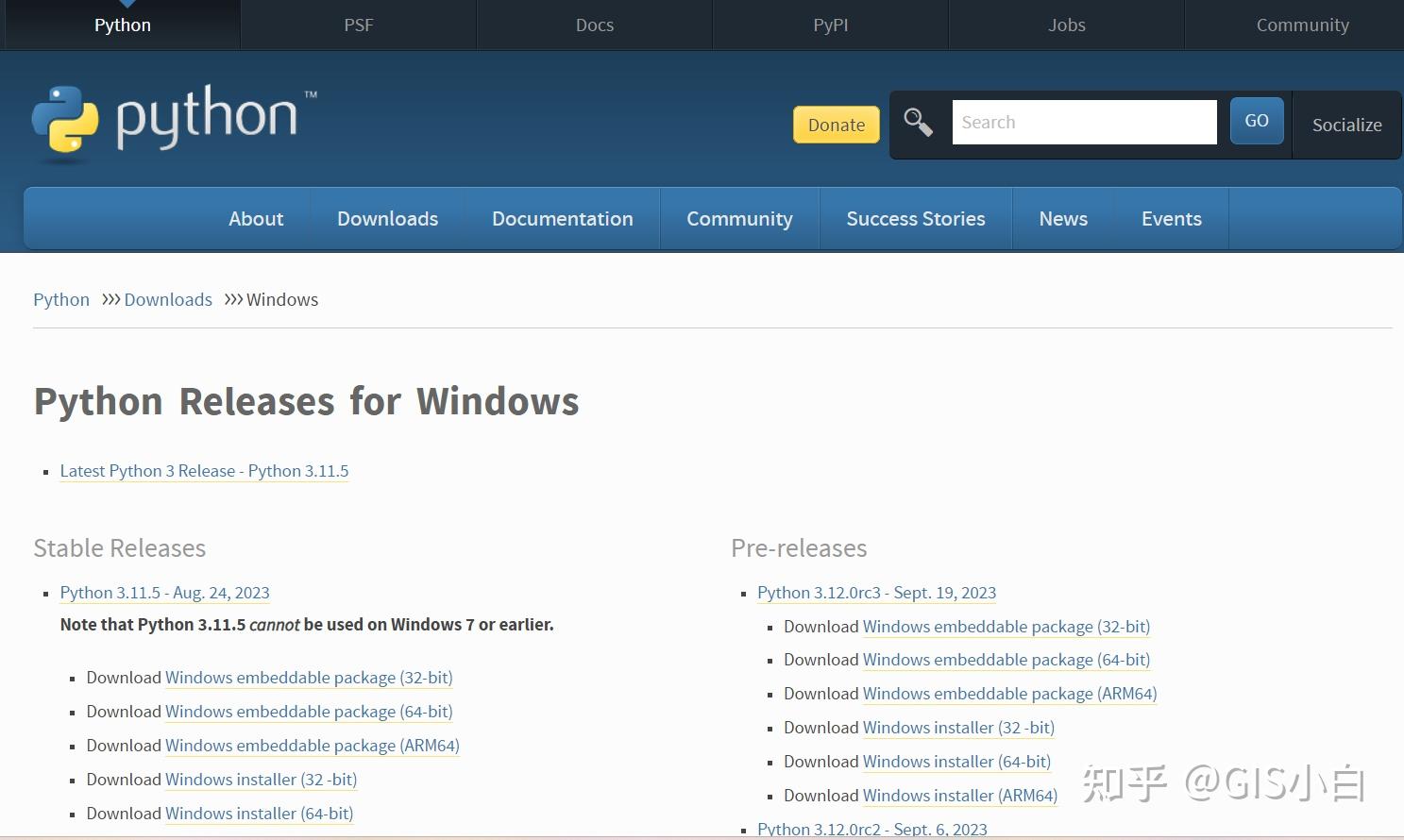Click the Python Releases for Windows heading
This screenshot has height=840, width=1404.
tap(307, 402)
